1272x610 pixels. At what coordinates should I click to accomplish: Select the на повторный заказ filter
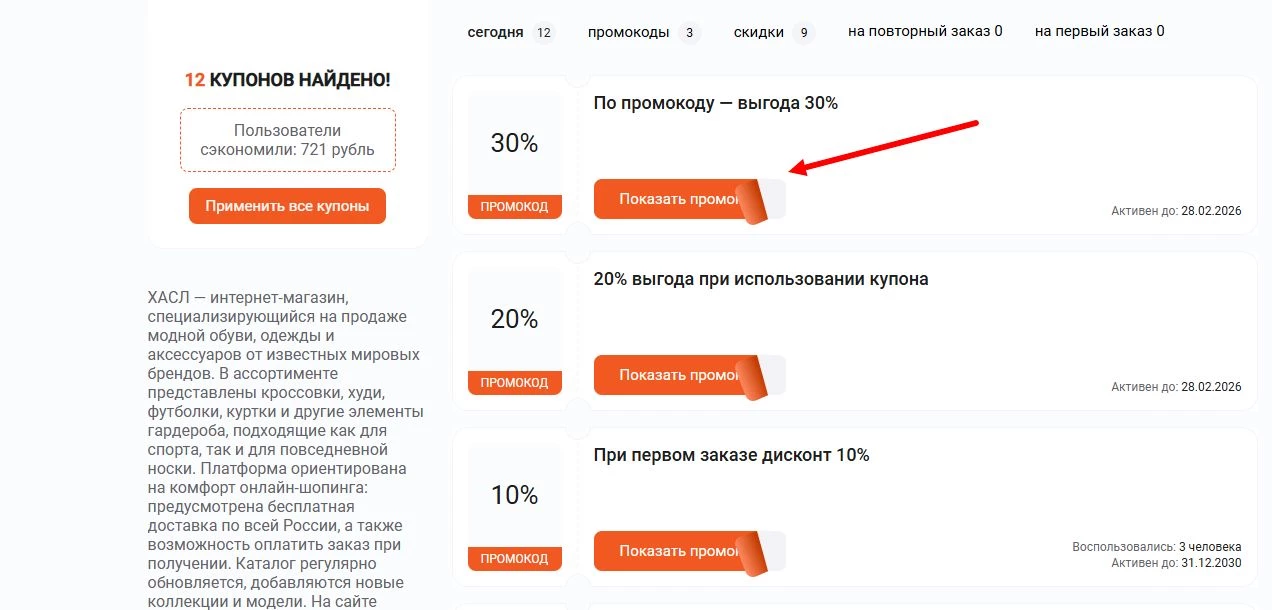925,31
